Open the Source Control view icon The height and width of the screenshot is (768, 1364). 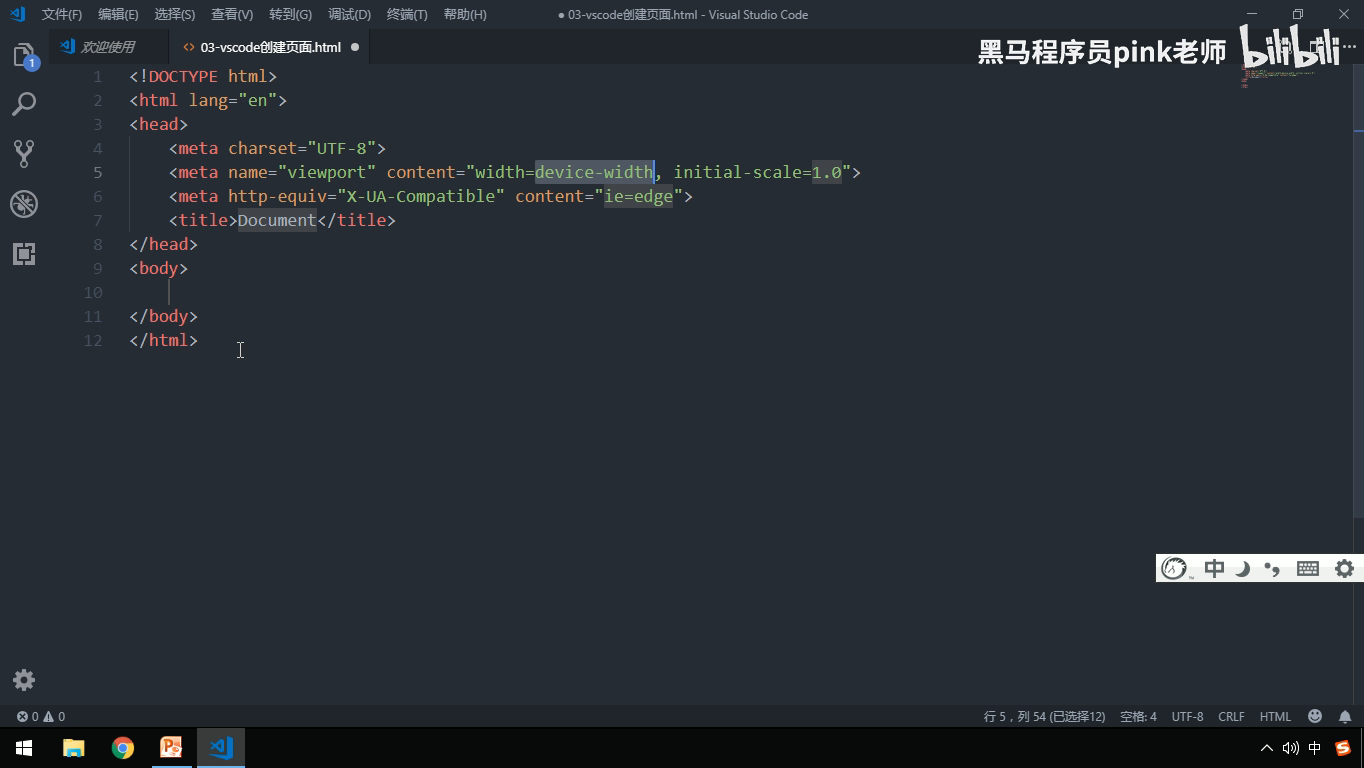click(24, 153)
